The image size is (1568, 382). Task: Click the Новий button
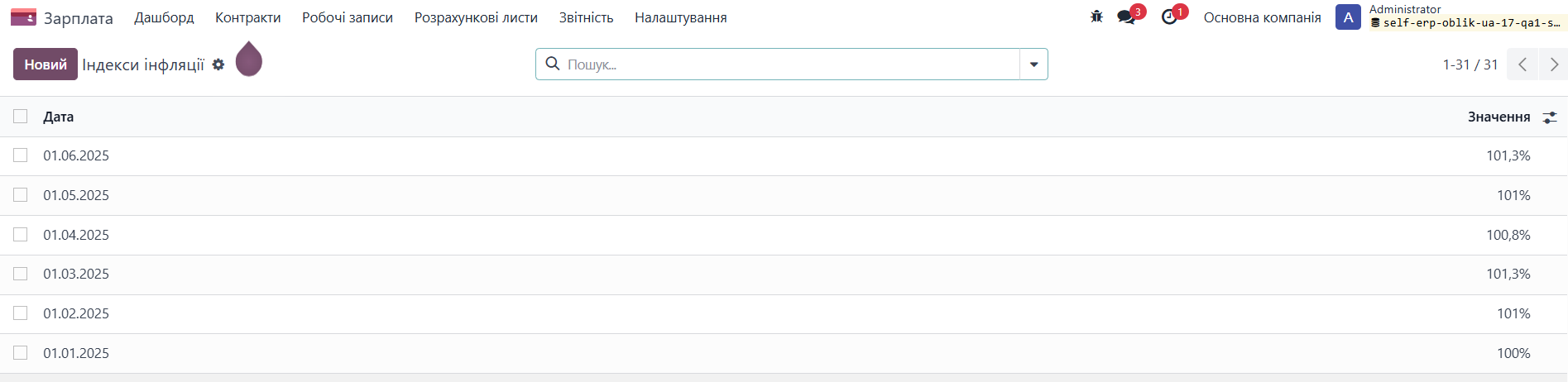[x=46, y=64]
